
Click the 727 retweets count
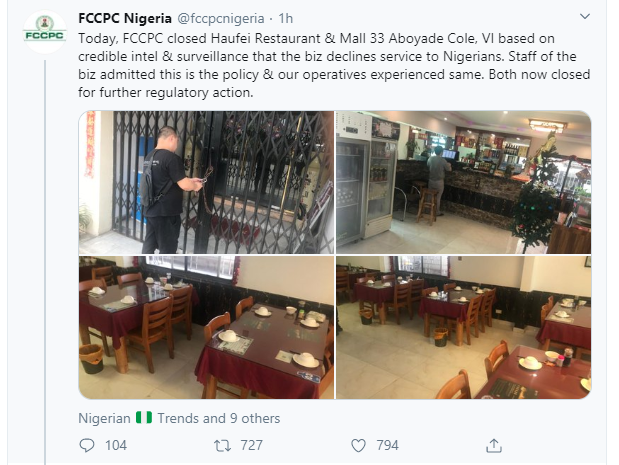[253, 444]
